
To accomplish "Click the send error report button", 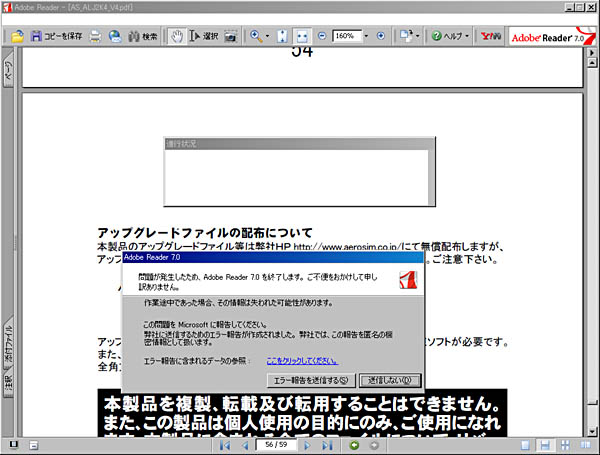I will [312, 380].
